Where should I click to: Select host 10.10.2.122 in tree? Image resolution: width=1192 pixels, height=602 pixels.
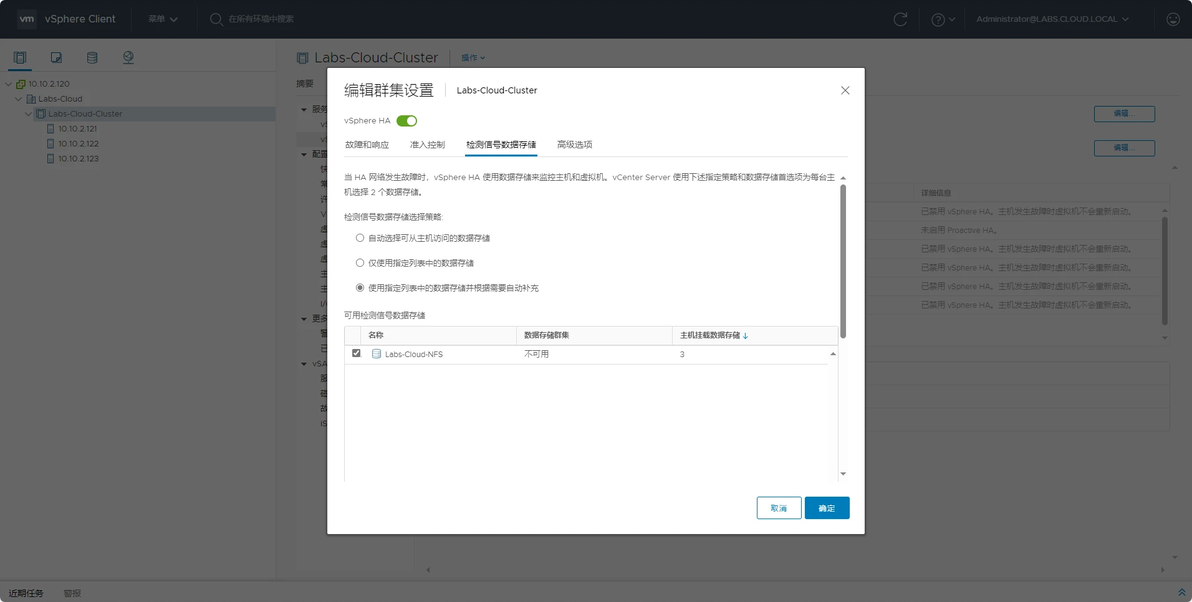(78, 144)
